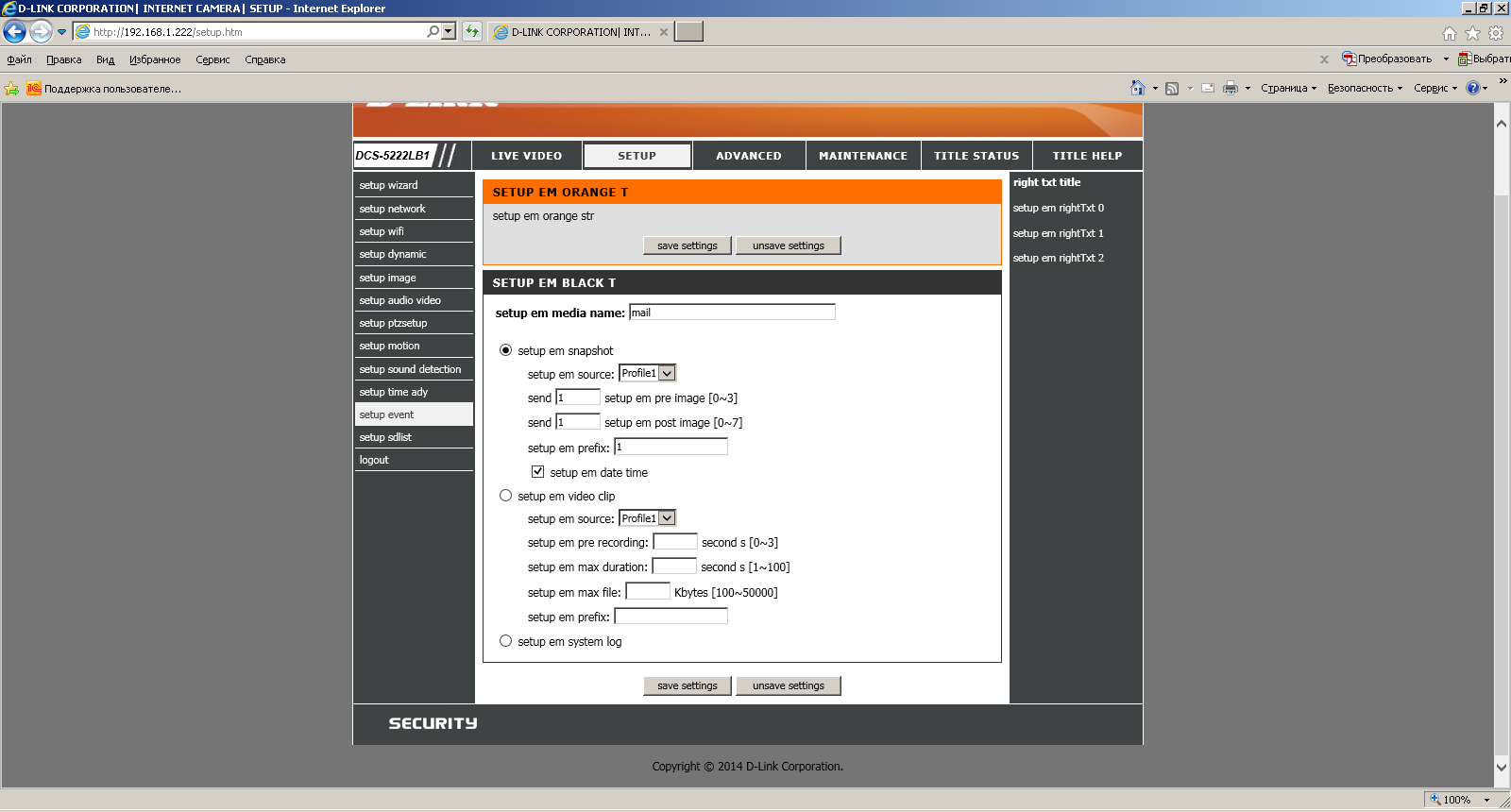
Task: Click the setup em media name field
Action: pos(732,313)
